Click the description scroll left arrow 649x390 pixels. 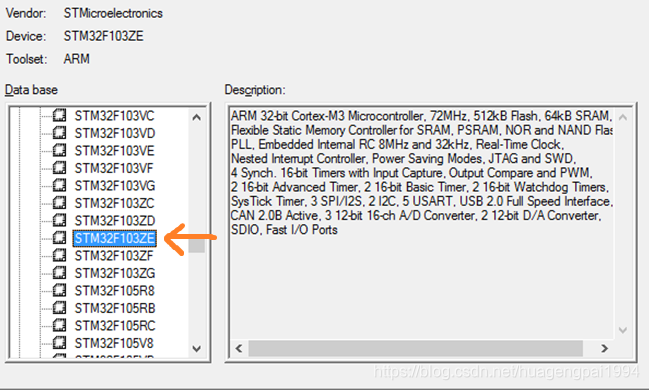click(x=239, y=348)
